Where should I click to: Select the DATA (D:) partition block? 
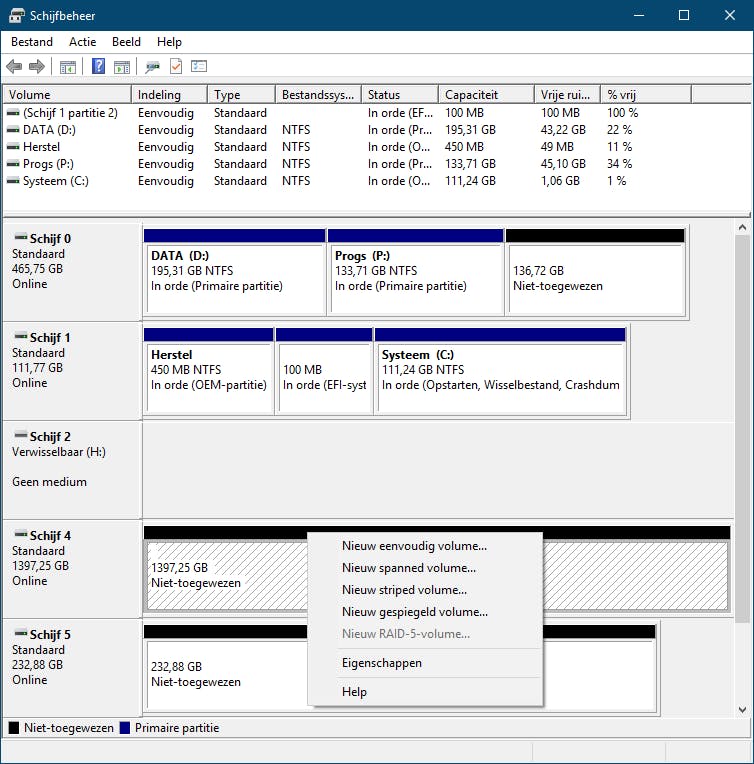point(234,275)
